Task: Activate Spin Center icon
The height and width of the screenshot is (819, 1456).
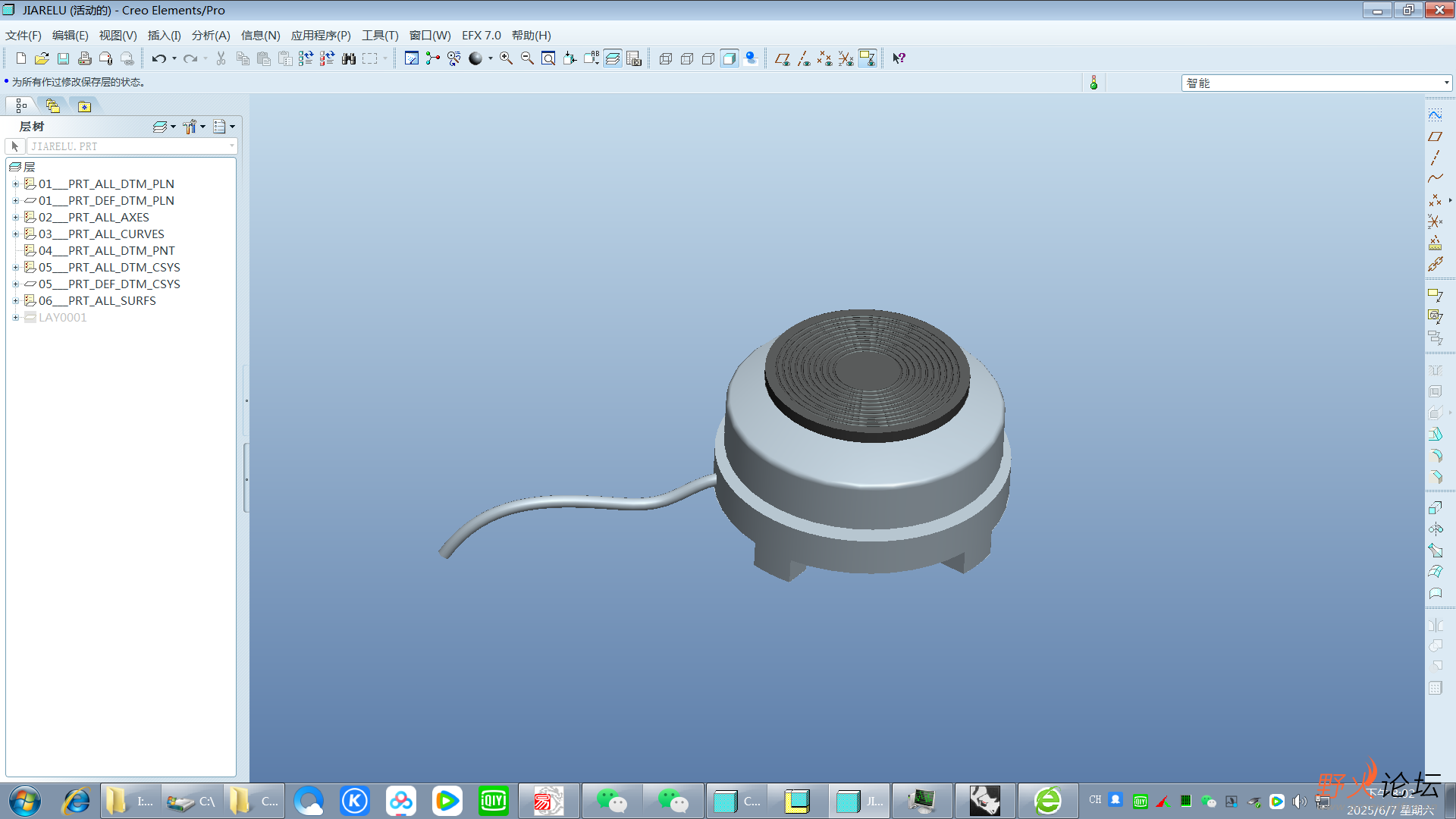Action: (x=433, y=58)
